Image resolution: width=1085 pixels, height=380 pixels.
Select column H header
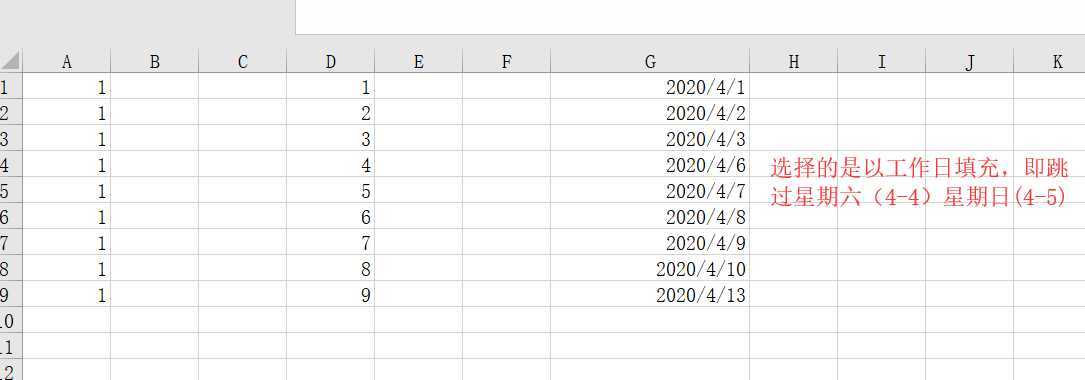tap(794, 62)
